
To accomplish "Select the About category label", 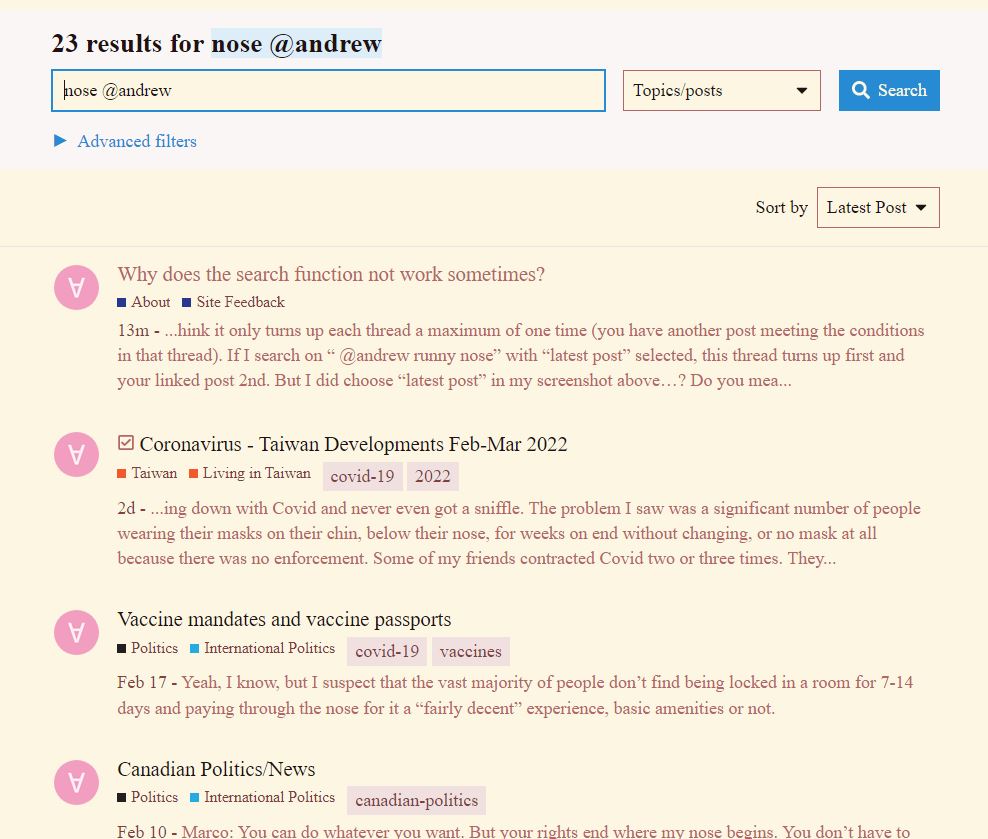I will [150, 302].
